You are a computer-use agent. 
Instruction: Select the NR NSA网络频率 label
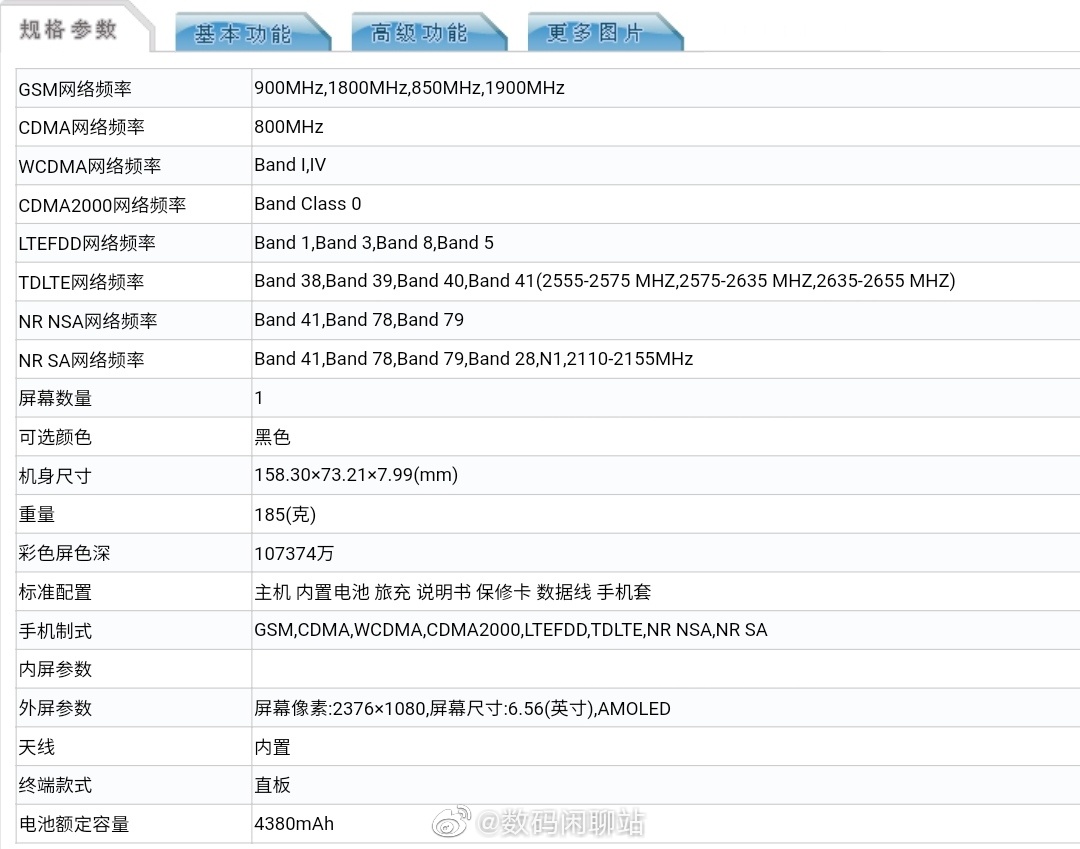[88, 321]
